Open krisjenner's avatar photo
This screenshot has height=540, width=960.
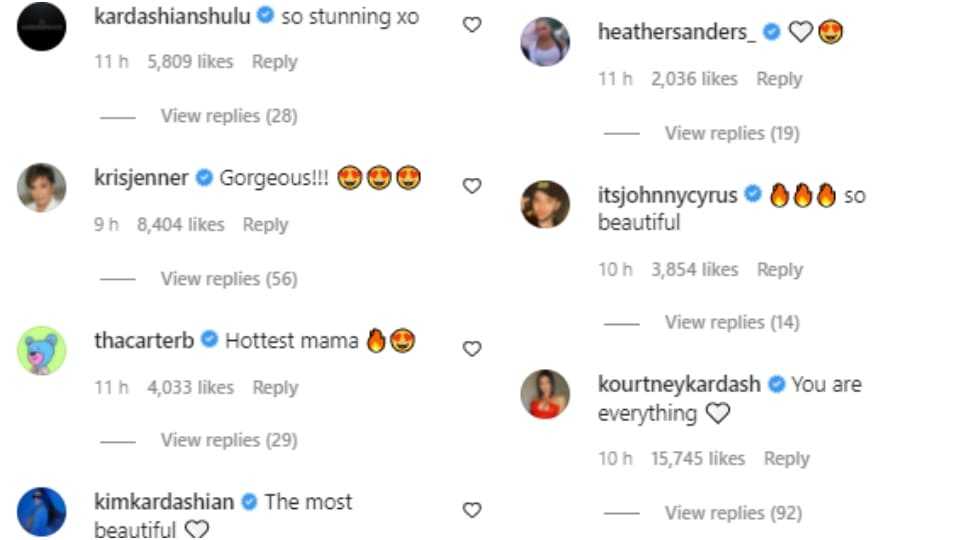click(x=42, y=187)
